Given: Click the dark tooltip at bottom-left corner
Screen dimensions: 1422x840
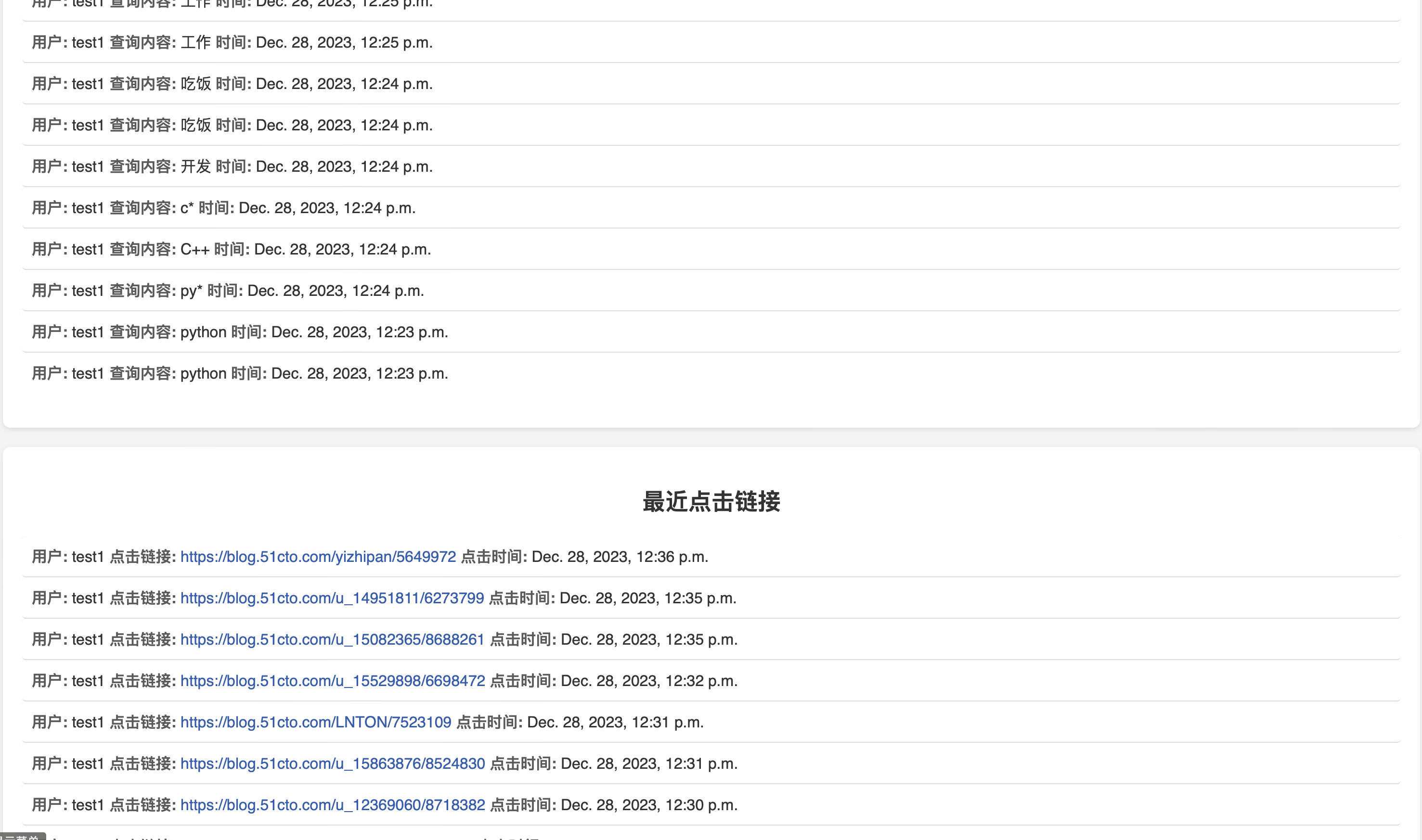Looking at the screenshot, I should point(22,837).
